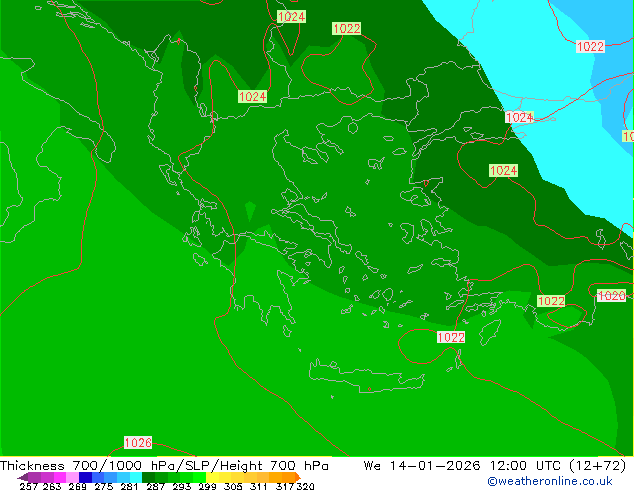Click the 1020 isobar label
The image size is (634, 490).
coord(611,296)
